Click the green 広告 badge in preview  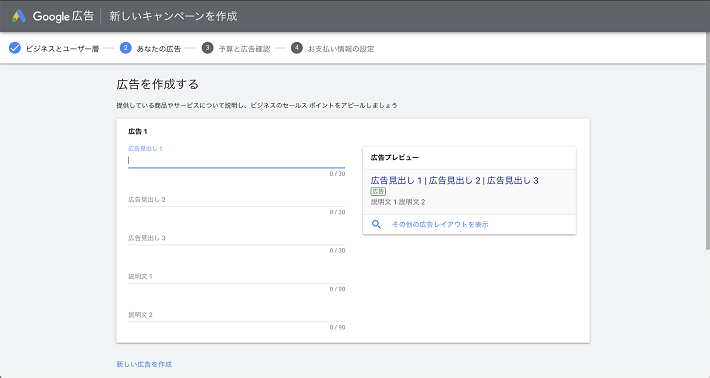click(x=378, y=191)
